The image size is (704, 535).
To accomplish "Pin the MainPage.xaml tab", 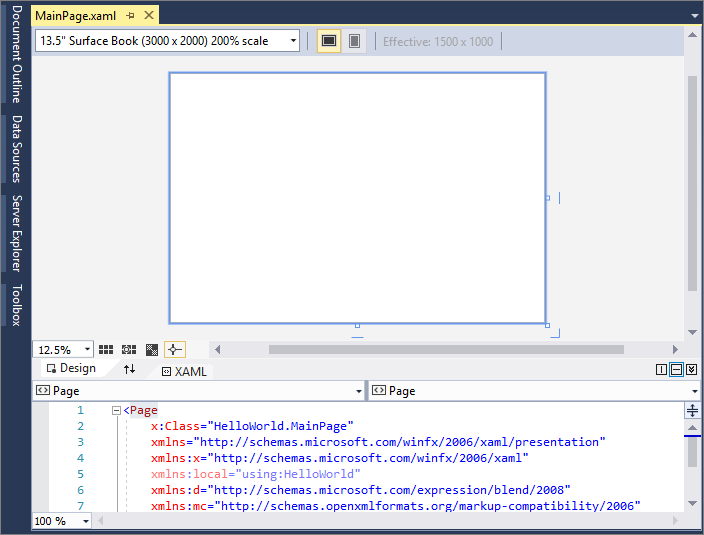I will [130, 16].
